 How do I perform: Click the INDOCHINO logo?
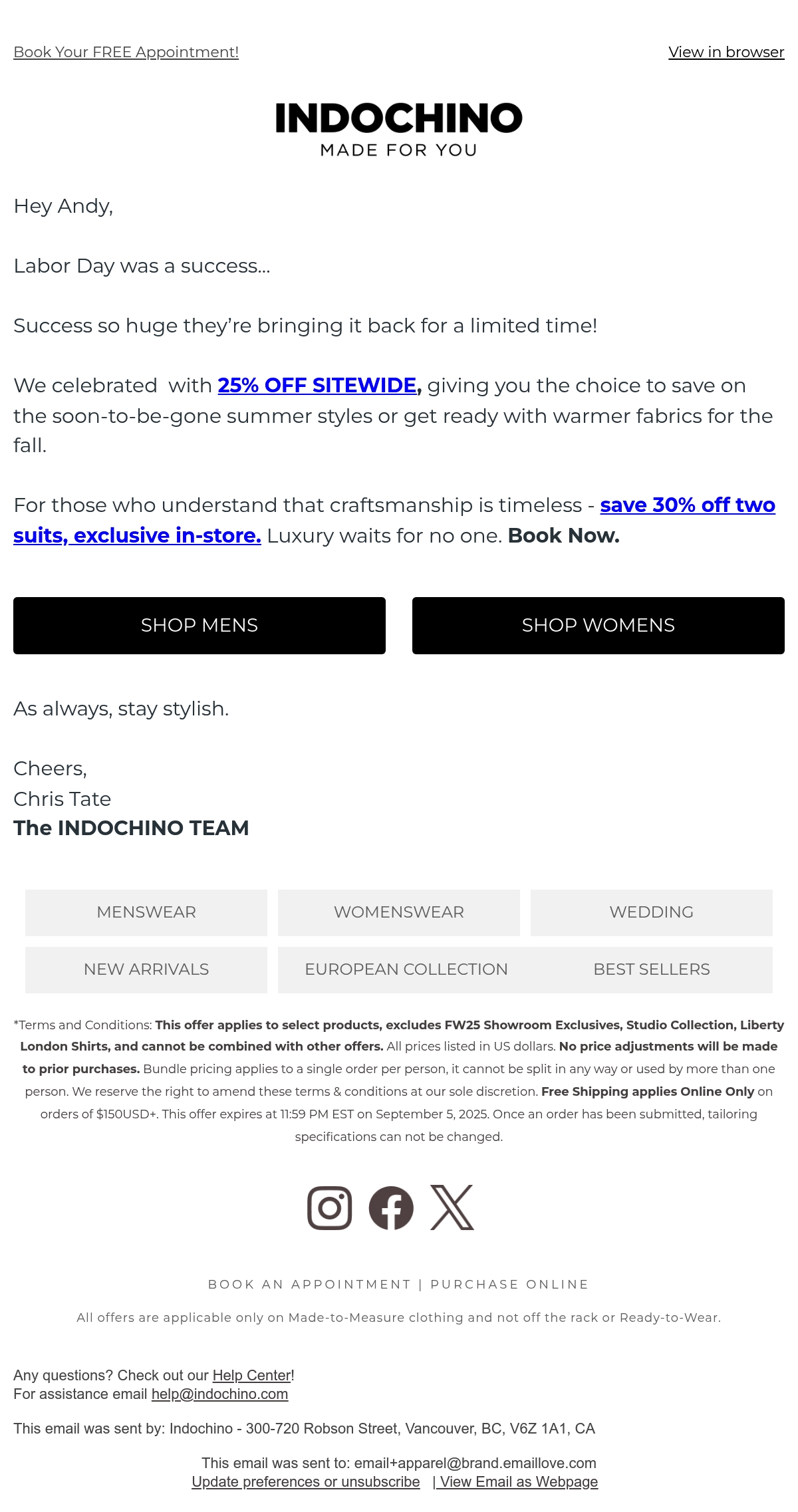[x=399, y=130]
